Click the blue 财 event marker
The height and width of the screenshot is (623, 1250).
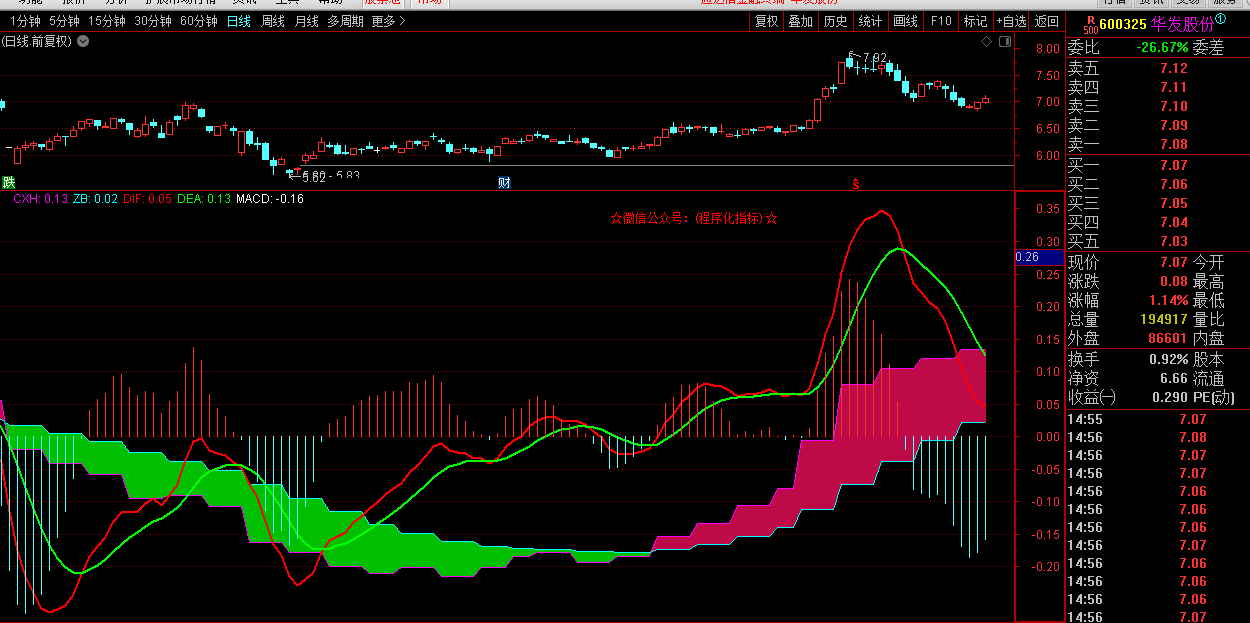coord(505,183)
